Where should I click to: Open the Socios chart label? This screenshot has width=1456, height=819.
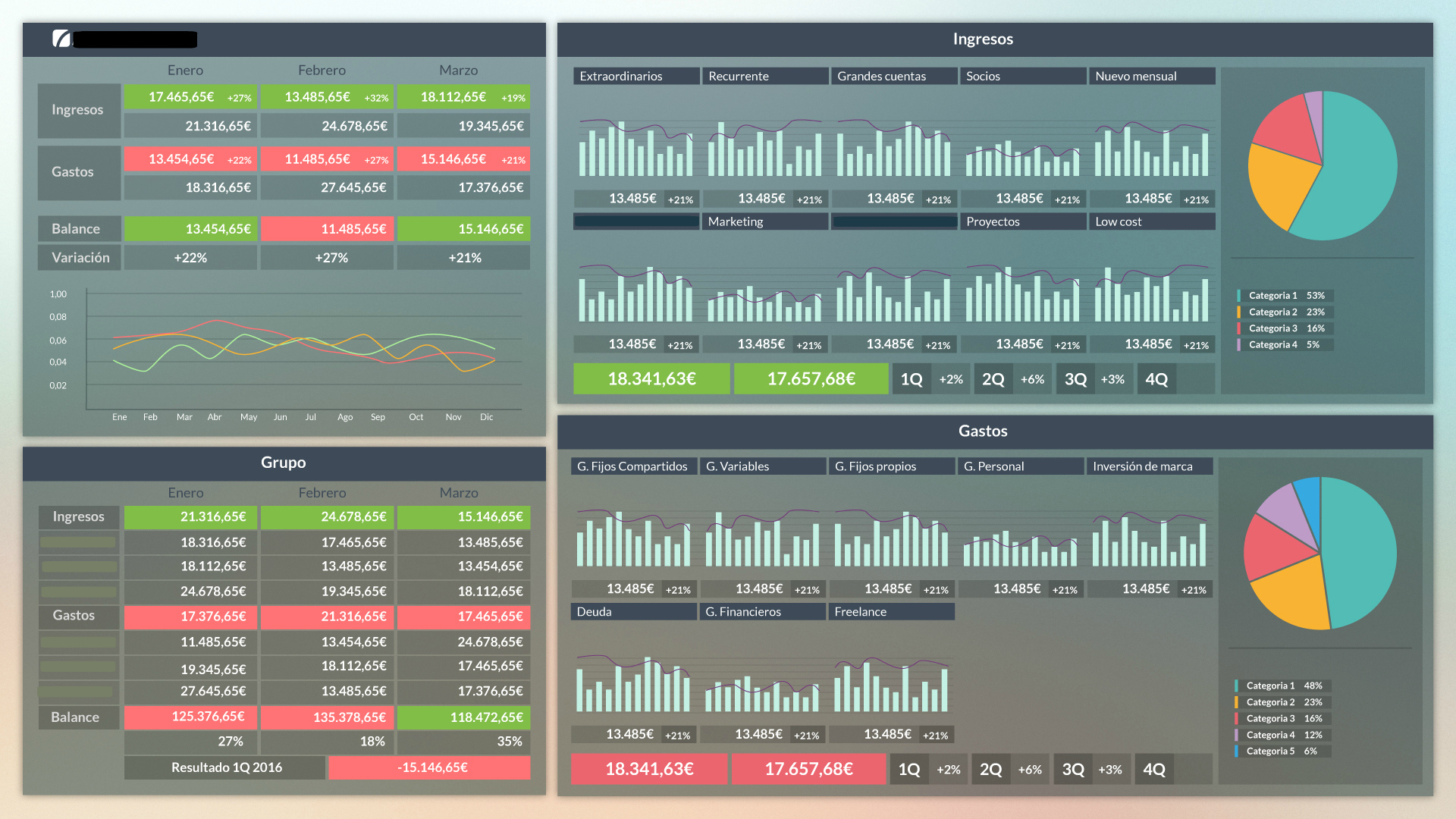(x=1023, y=76)
